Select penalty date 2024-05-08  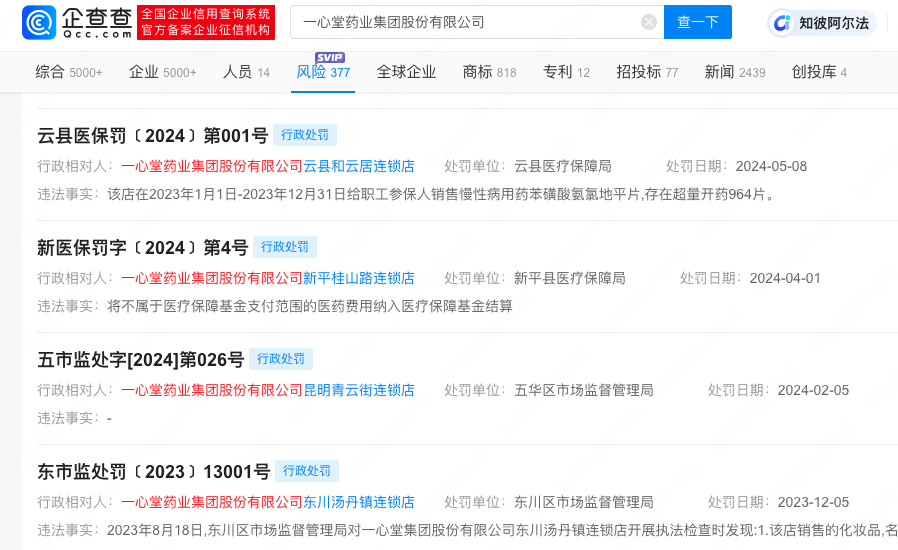pos(771,166)
